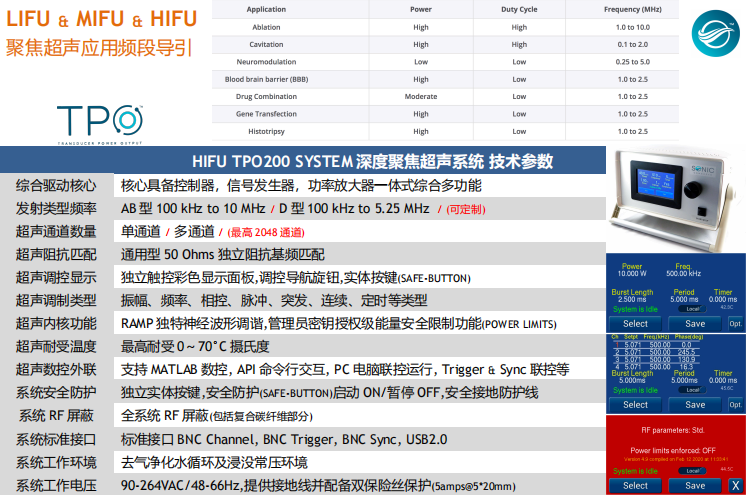
Task: Click Opt. button on top blue panel
Action: pos(735,324)
